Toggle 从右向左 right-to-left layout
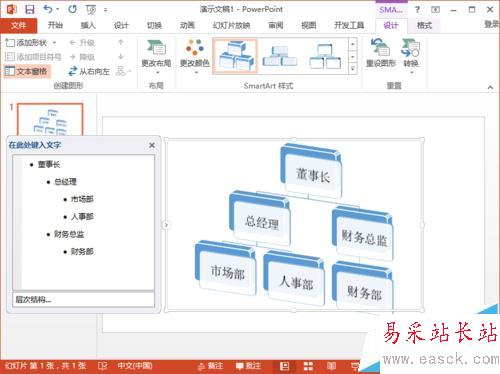Image resolution: width=500 pixels, height=374 pixels. coord(89,71)
